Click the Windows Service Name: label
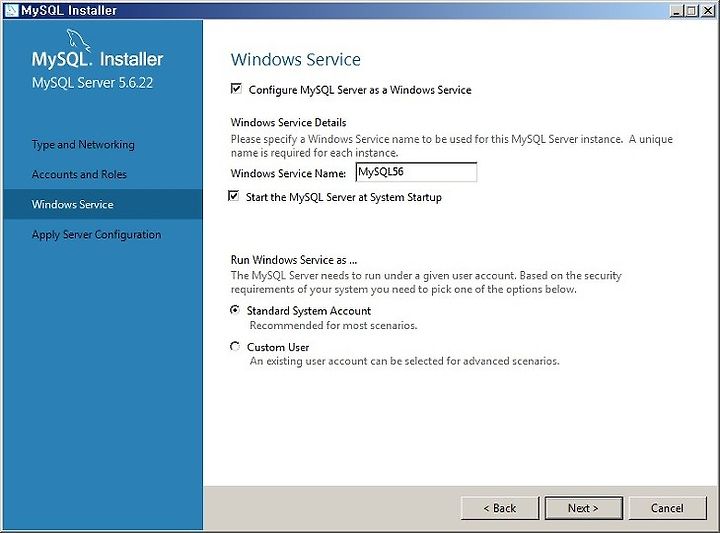720x533 pixels. click(288, 174)
